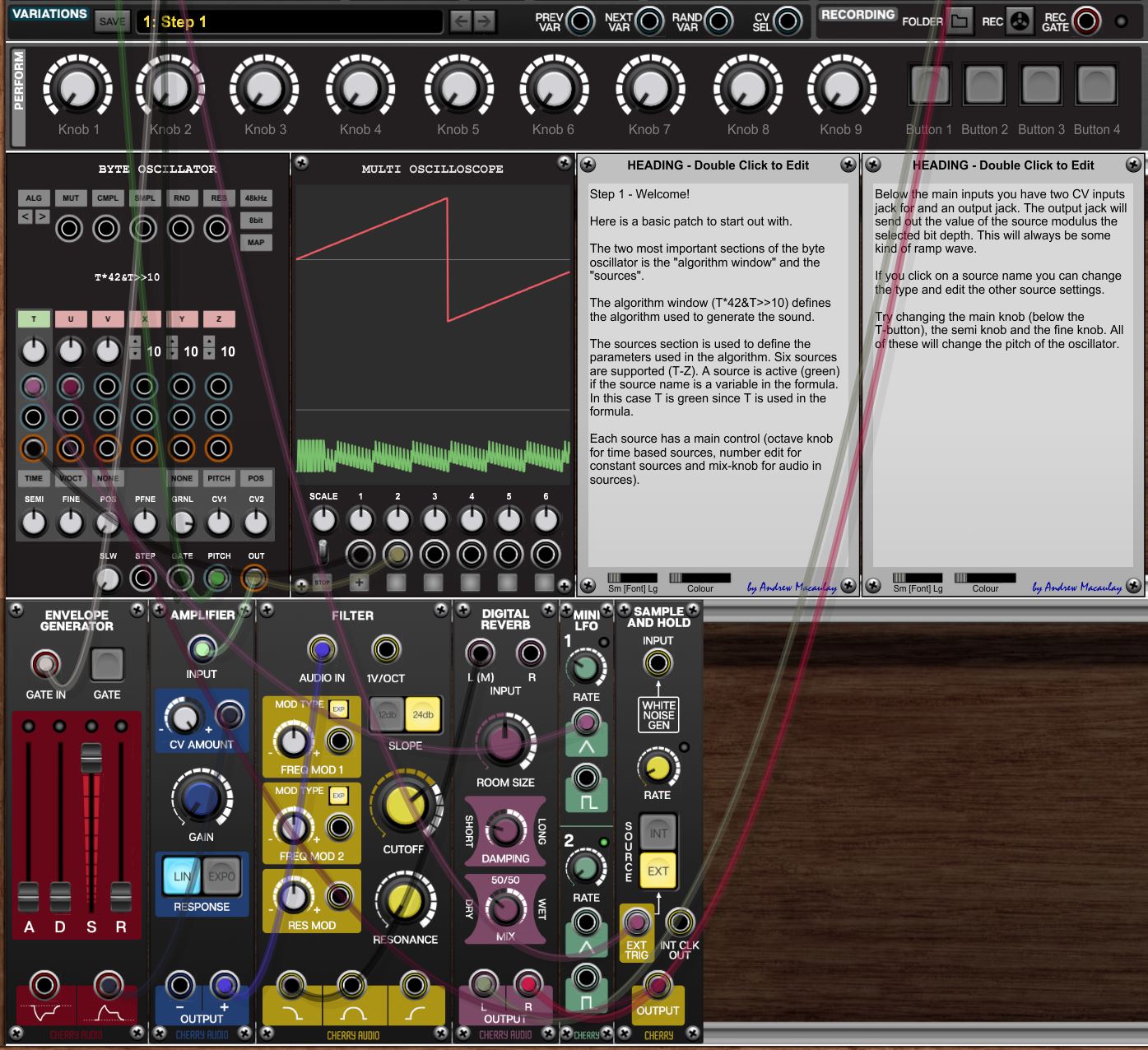Open the recording Folder icon
The width and height of the screenshot is (1148, 1050).
click(x=959, y=21)
